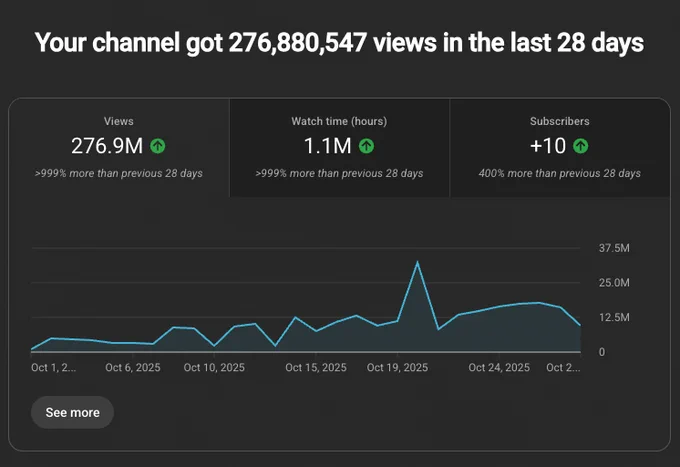Viewport: 680px width, 467px height.
Task: Select the Watch time (hours) tab
Action: [340, 148]
